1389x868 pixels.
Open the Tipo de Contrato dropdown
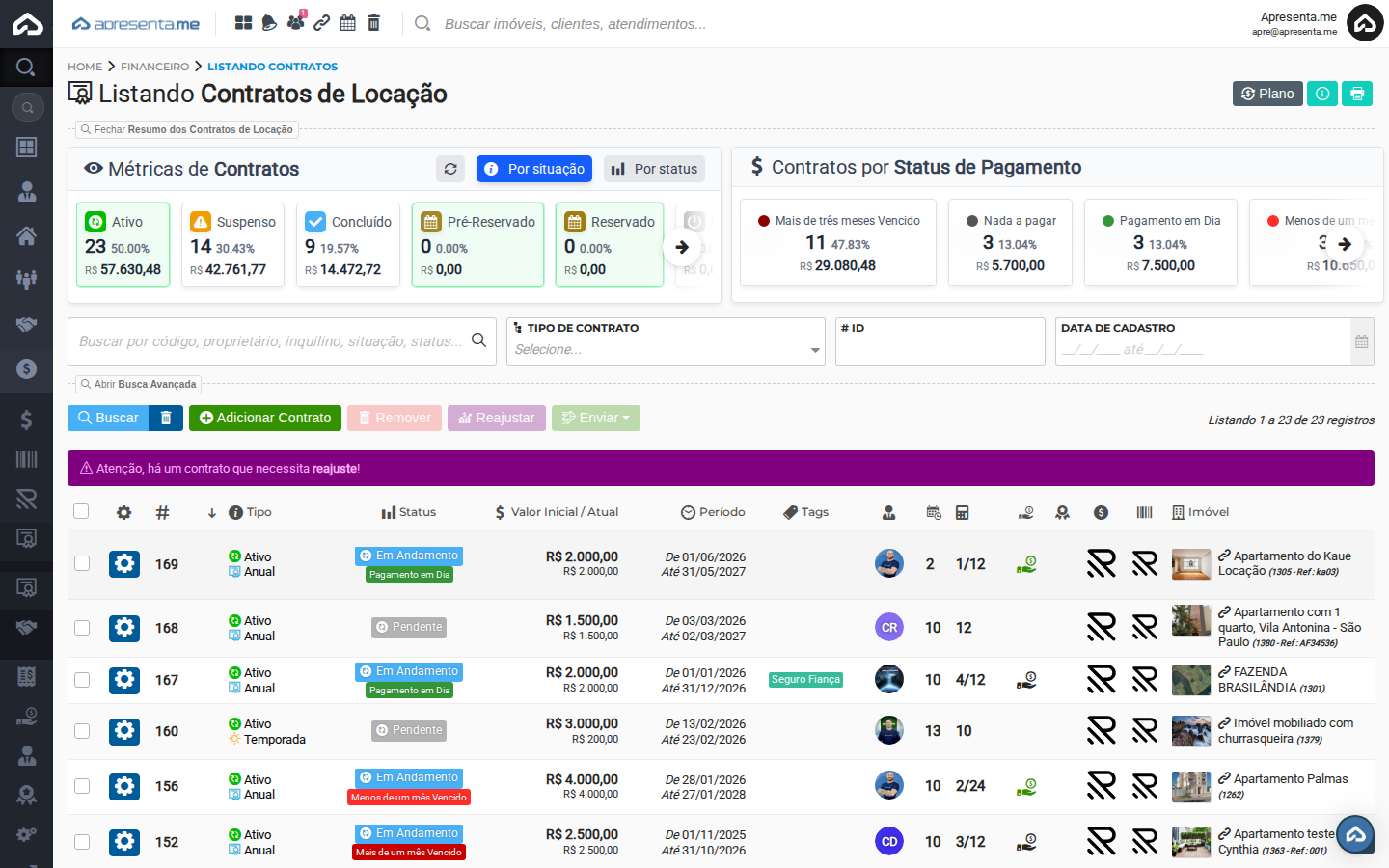pos(666,349)
